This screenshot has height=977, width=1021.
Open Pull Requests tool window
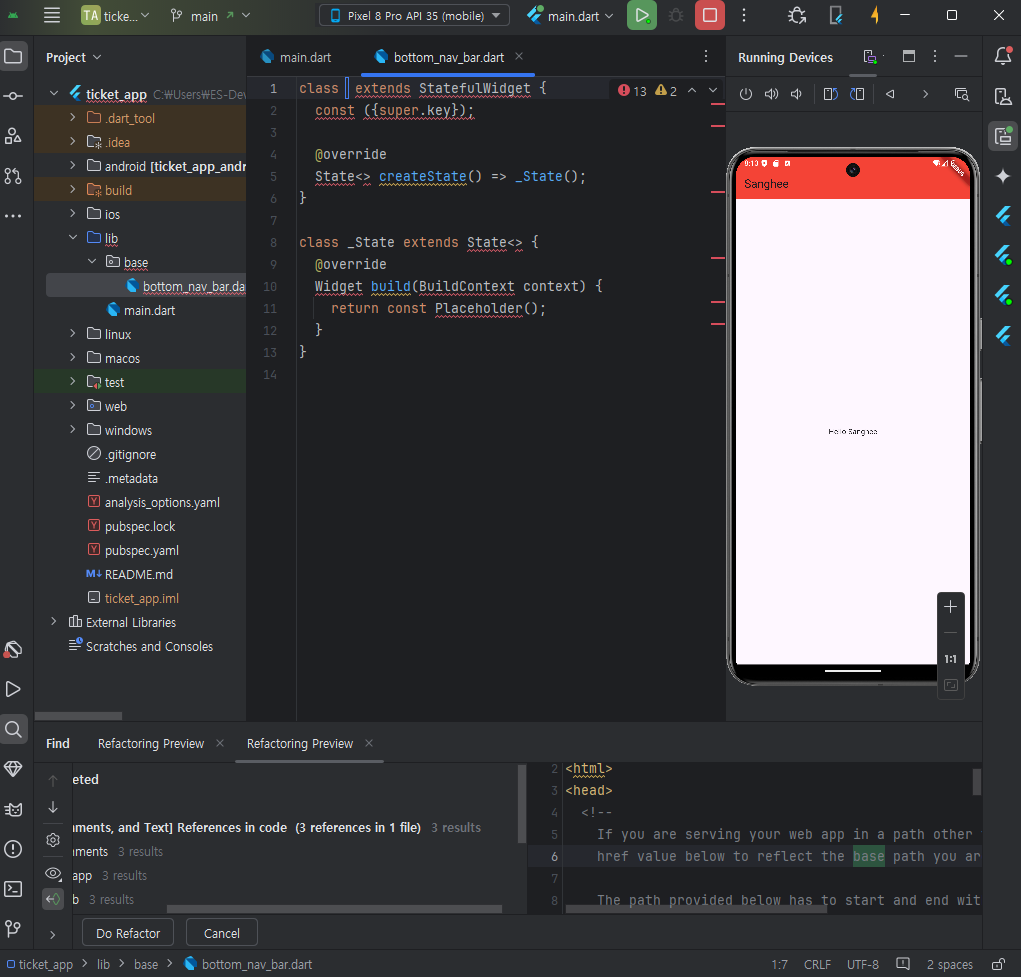[x=13, y=176]
